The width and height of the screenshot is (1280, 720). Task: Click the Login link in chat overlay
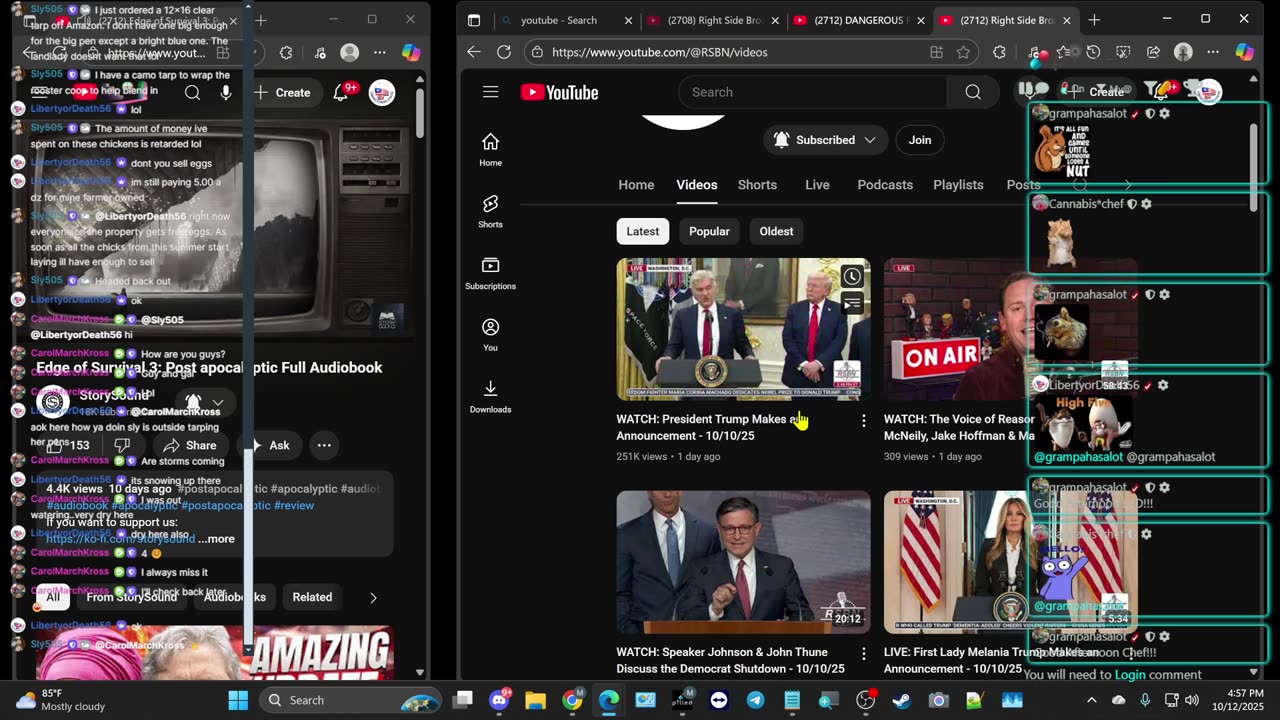[x=1130, y=675]
